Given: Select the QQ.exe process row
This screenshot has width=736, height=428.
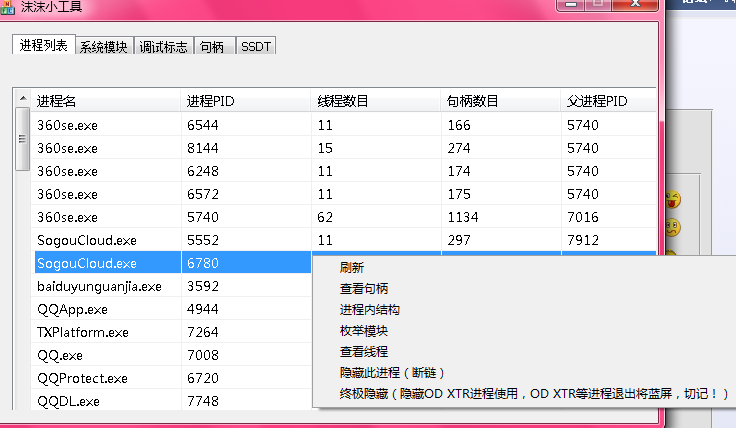Looking at the screenshot, I should point(172,355).
